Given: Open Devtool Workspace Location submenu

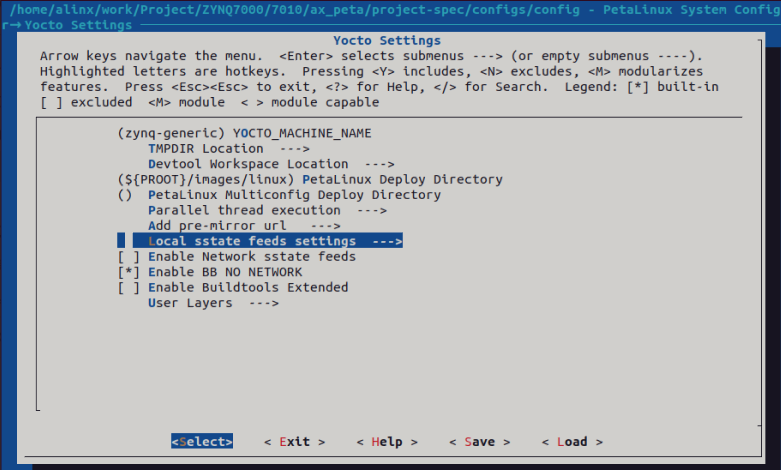Looking at the screenshot, I should click(271, 164).
